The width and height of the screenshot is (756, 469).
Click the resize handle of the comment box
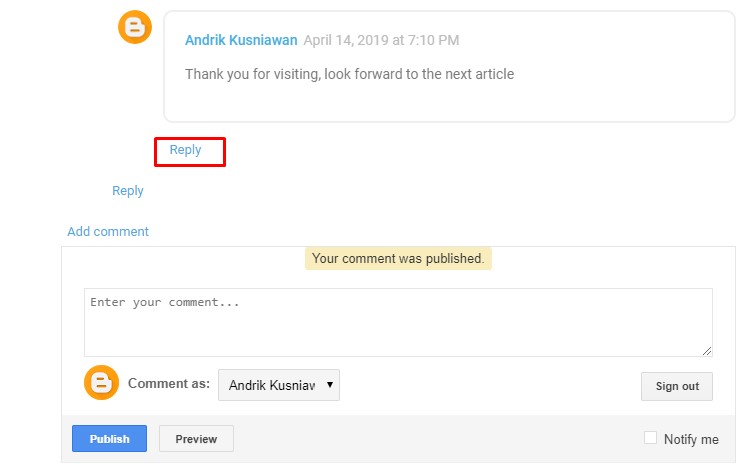point(707,350)
